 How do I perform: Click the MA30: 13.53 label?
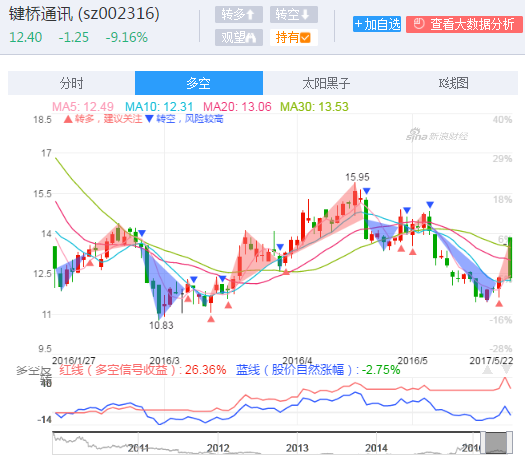314,107
